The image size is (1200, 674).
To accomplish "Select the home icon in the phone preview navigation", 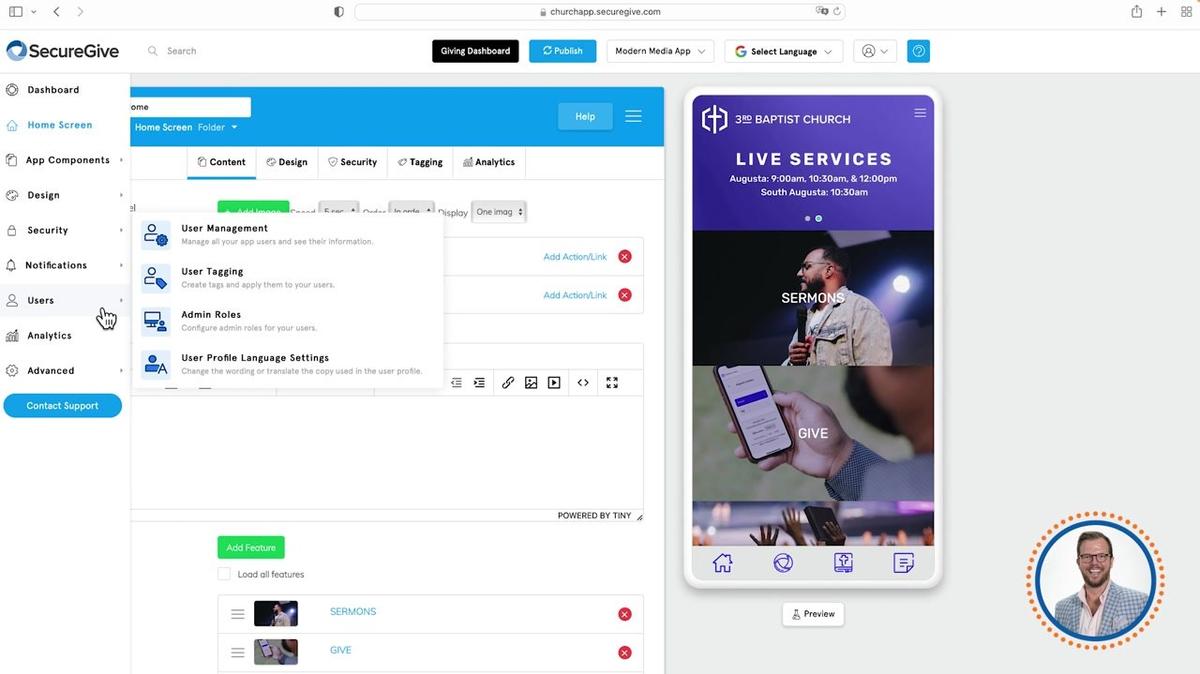I will tap(722, 562).
